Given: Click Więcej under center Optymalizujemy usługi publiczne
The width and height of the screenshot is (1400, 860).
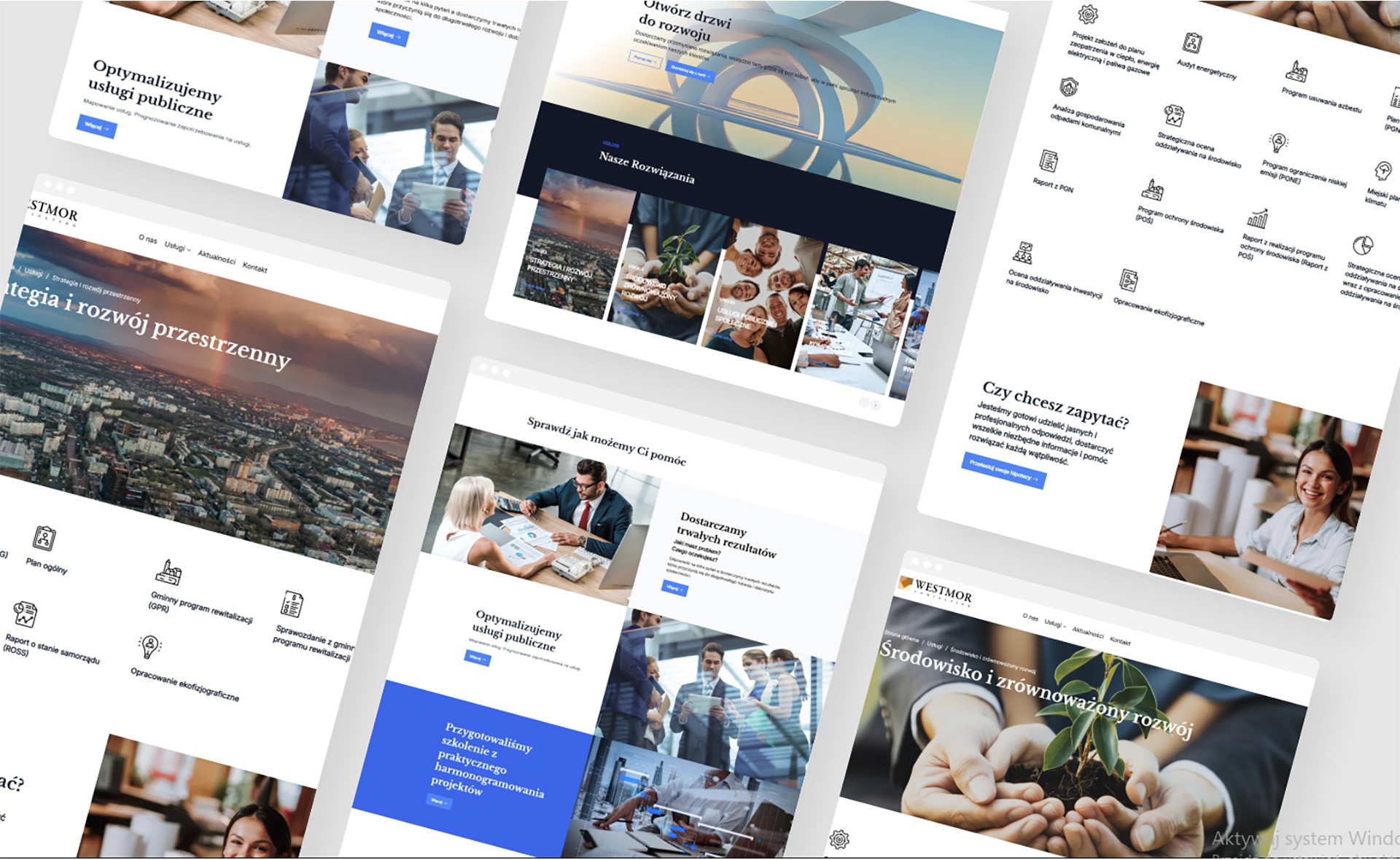Looking at the screenshot, I should (x=478, y=658).
